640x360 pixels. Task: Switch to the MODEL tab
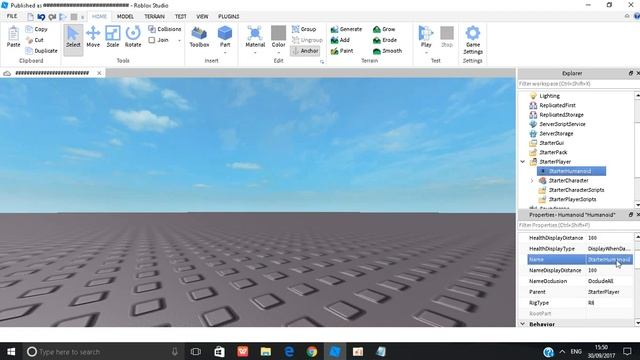tap(125, 16)
